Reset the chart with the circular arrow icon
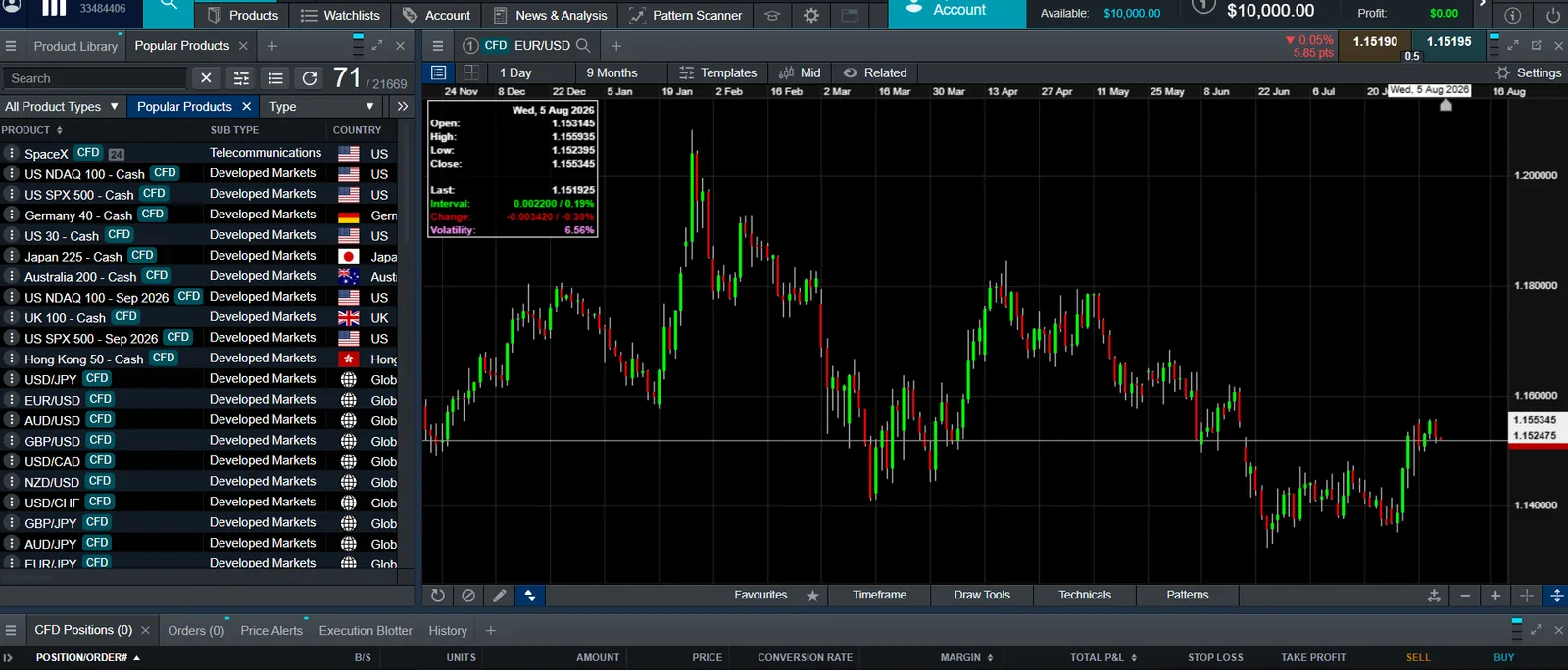 tap(438, 595)
